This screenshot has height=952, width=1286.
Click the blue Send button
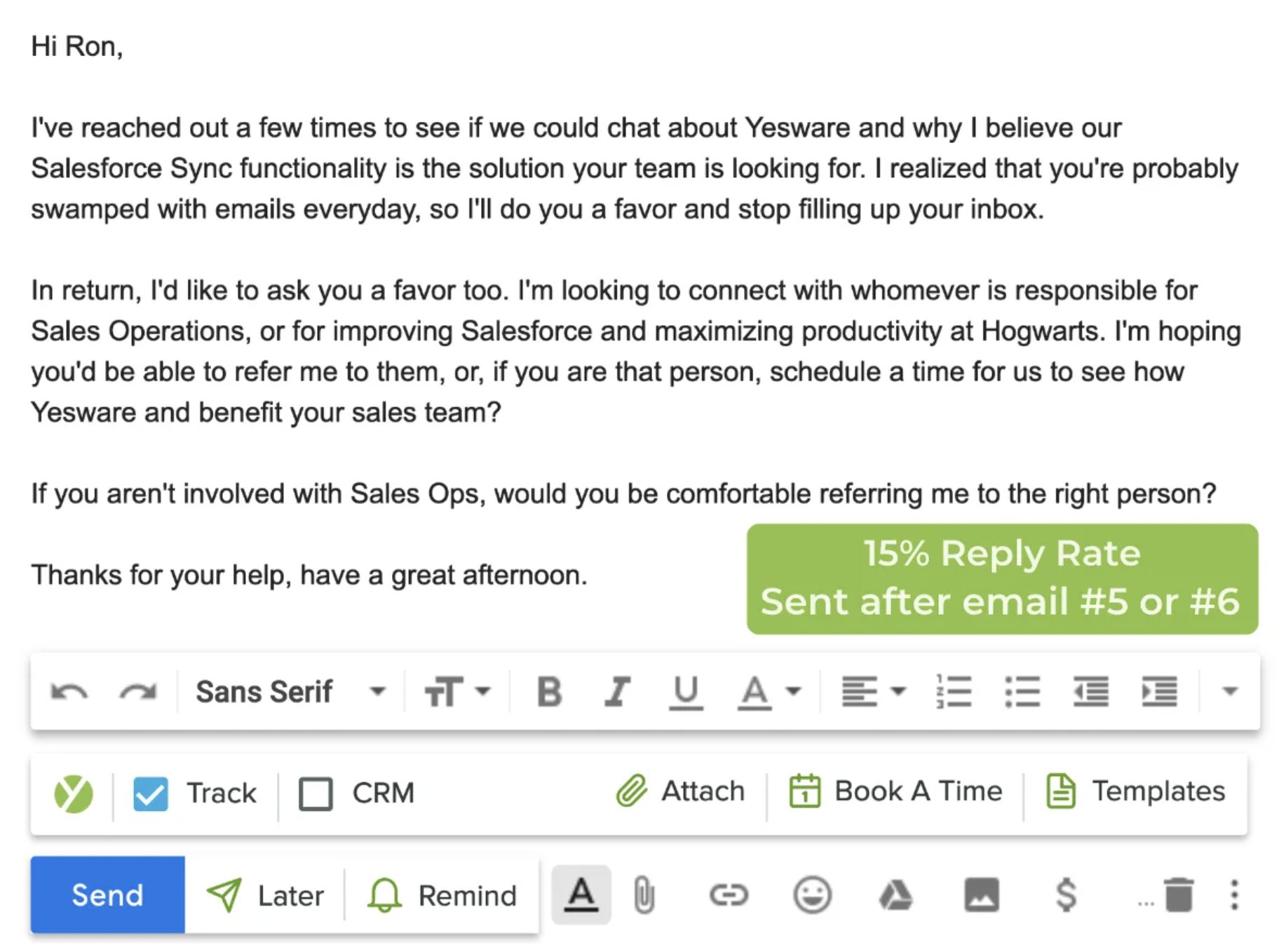click(107, 895)
